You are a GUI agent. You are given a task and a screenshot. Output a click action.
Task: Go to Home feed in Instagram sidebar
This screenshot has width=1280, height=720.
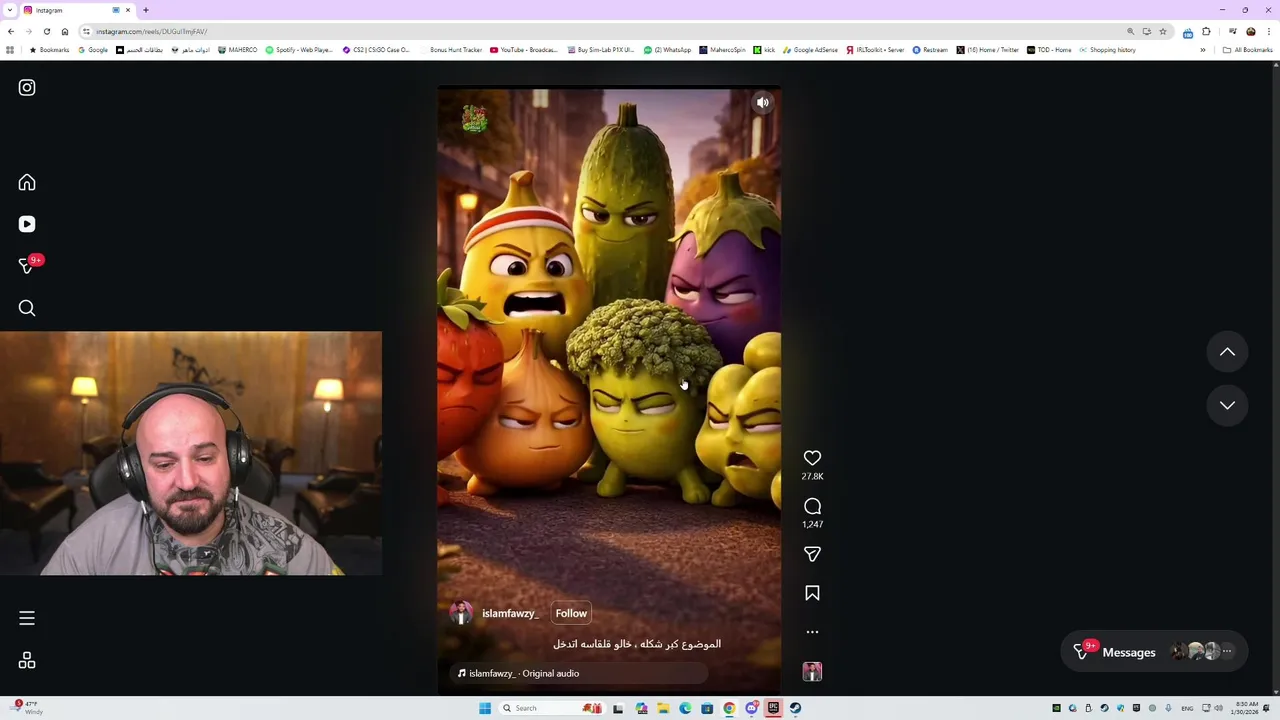pyautogui.click(x=27, y=183)
